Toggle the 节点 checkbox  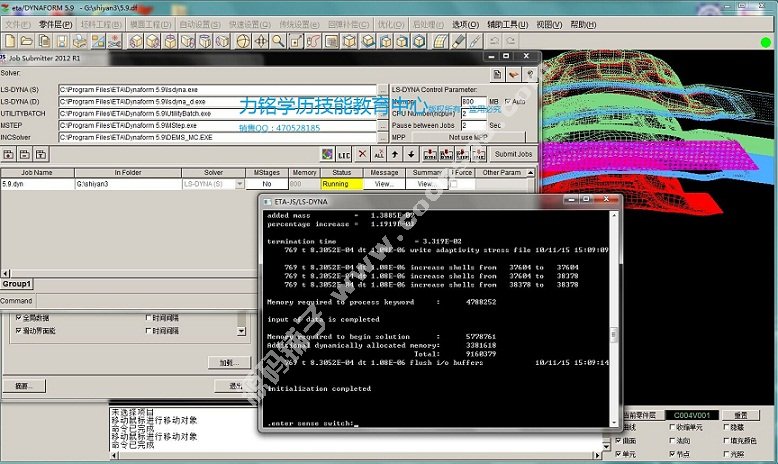[x=672, y=454]
